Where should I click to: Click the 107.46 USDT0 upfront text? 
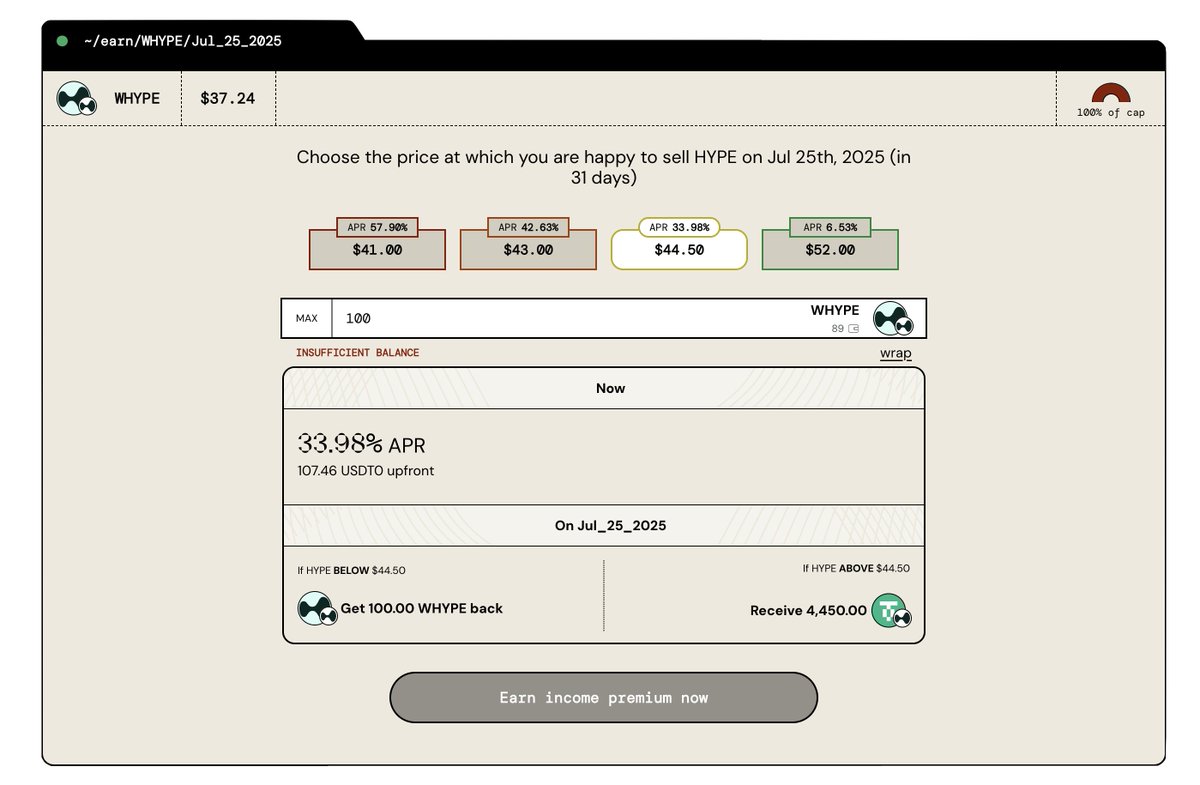pyautogui.click(x=366, y=470)
